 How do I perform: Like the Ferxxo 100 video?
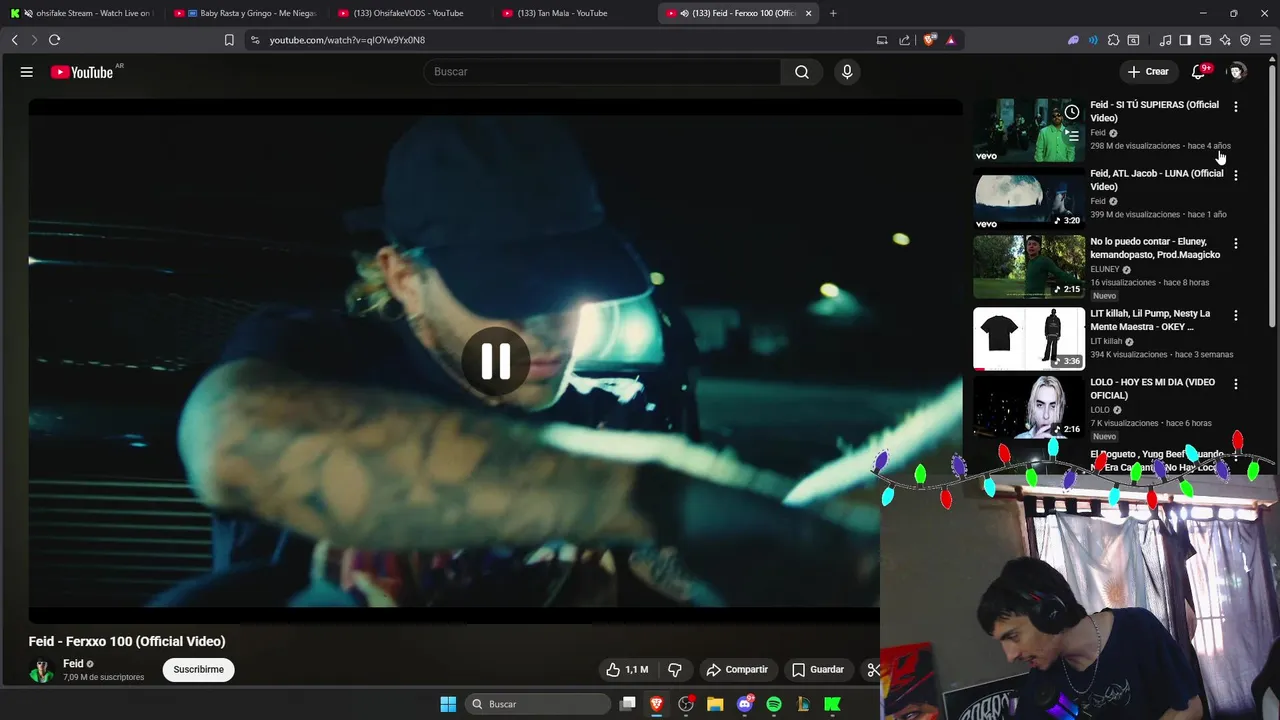(626, 670)
